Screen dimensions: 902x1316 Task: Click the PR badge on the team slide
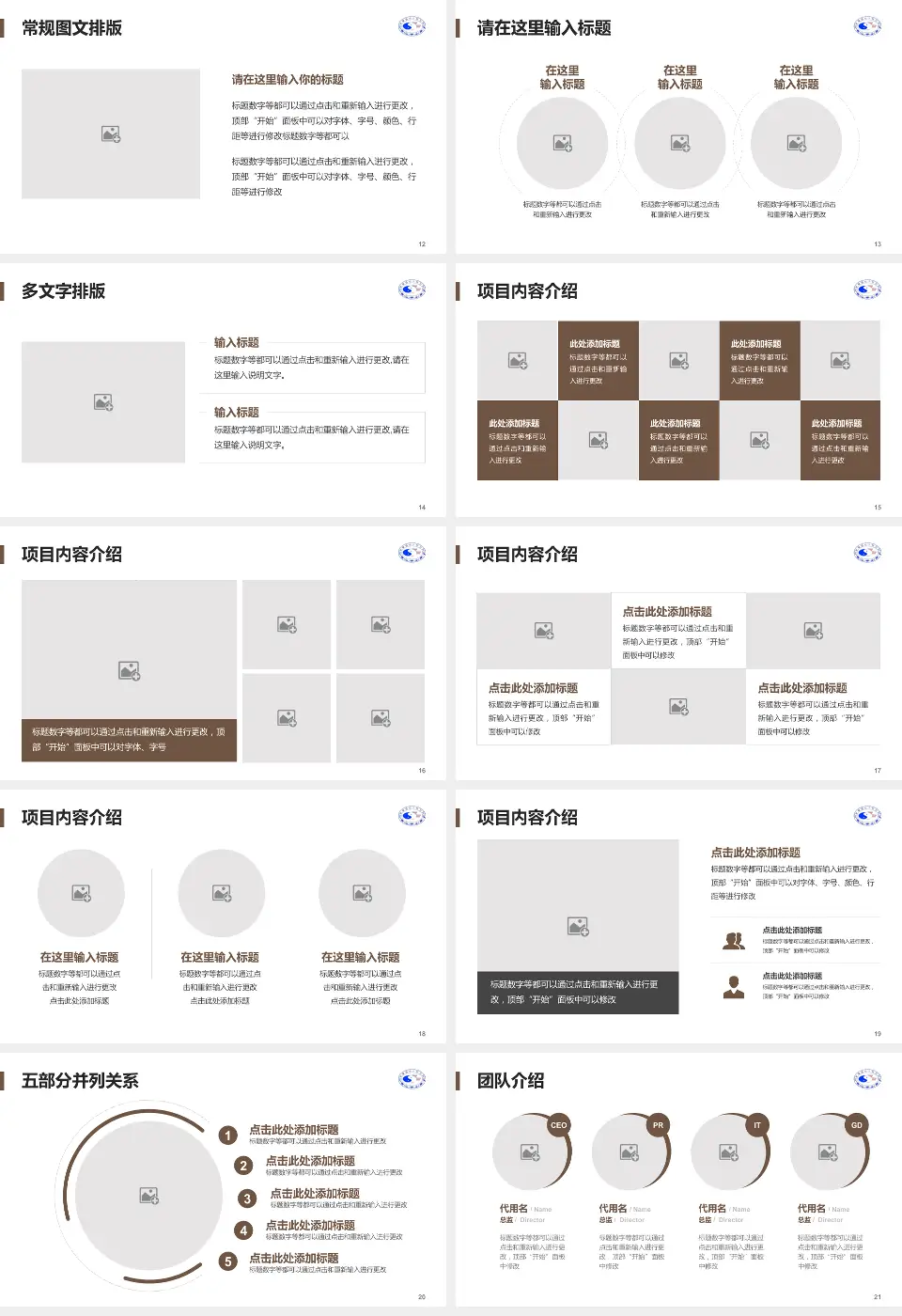[x=658, y=1125]
